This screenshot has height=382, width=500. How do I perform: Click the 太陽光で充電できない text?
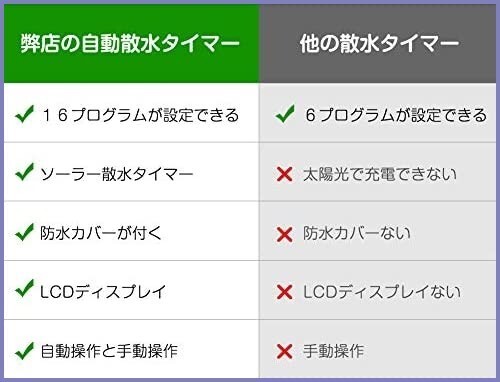(380, 174)
